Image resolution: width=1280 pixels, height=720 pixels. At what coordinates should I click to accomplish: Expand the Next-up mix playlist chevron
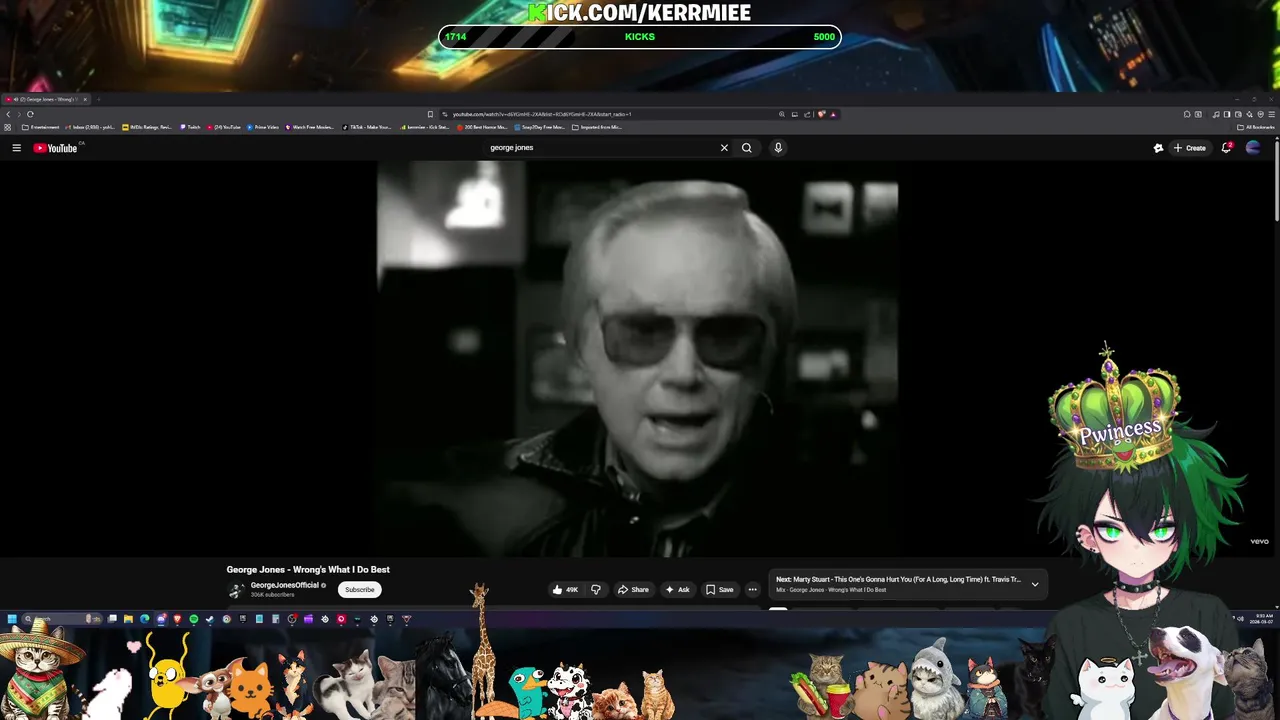click(x=1035, y=584)
